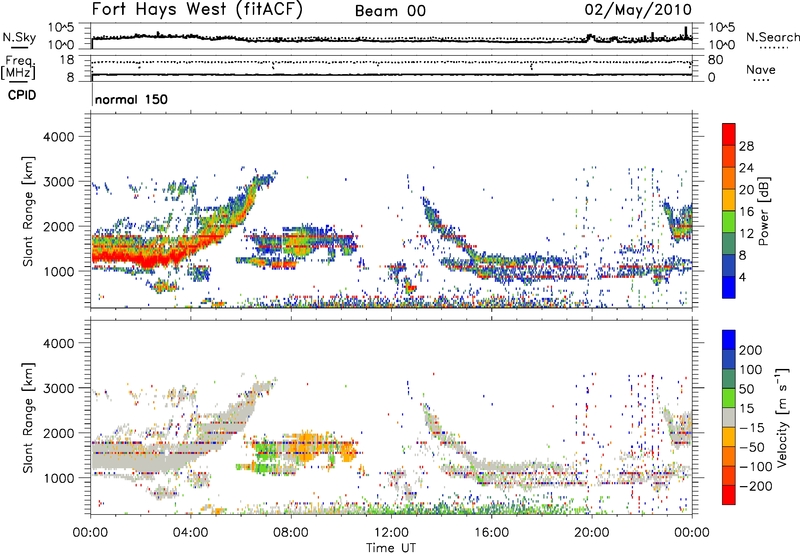Click the 'N.Sky' legend label
800x554 pixels.
pyautogui.click(x=19, y=37)
